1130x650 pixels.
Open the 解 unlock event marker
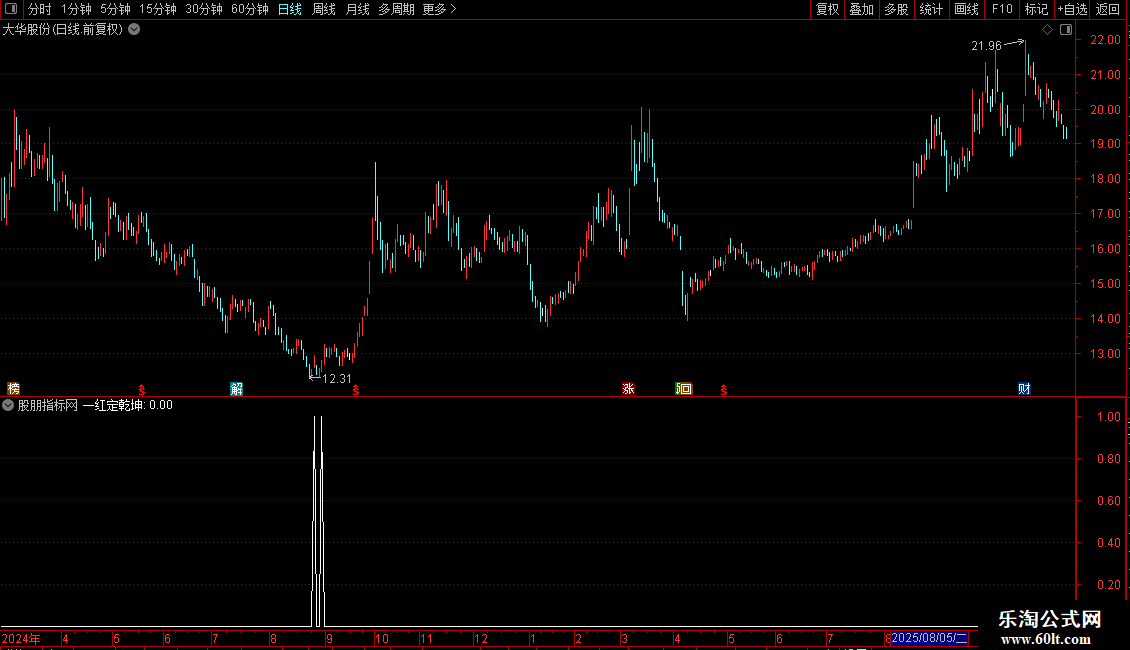(x=236, y=389)
